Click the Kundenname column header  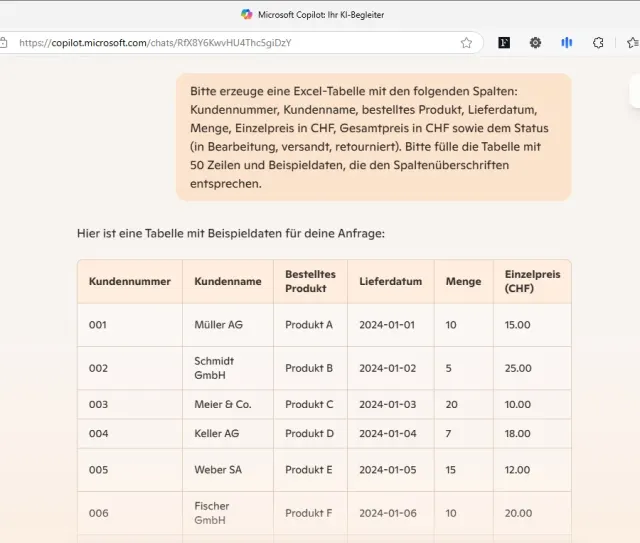click(227, 281)
